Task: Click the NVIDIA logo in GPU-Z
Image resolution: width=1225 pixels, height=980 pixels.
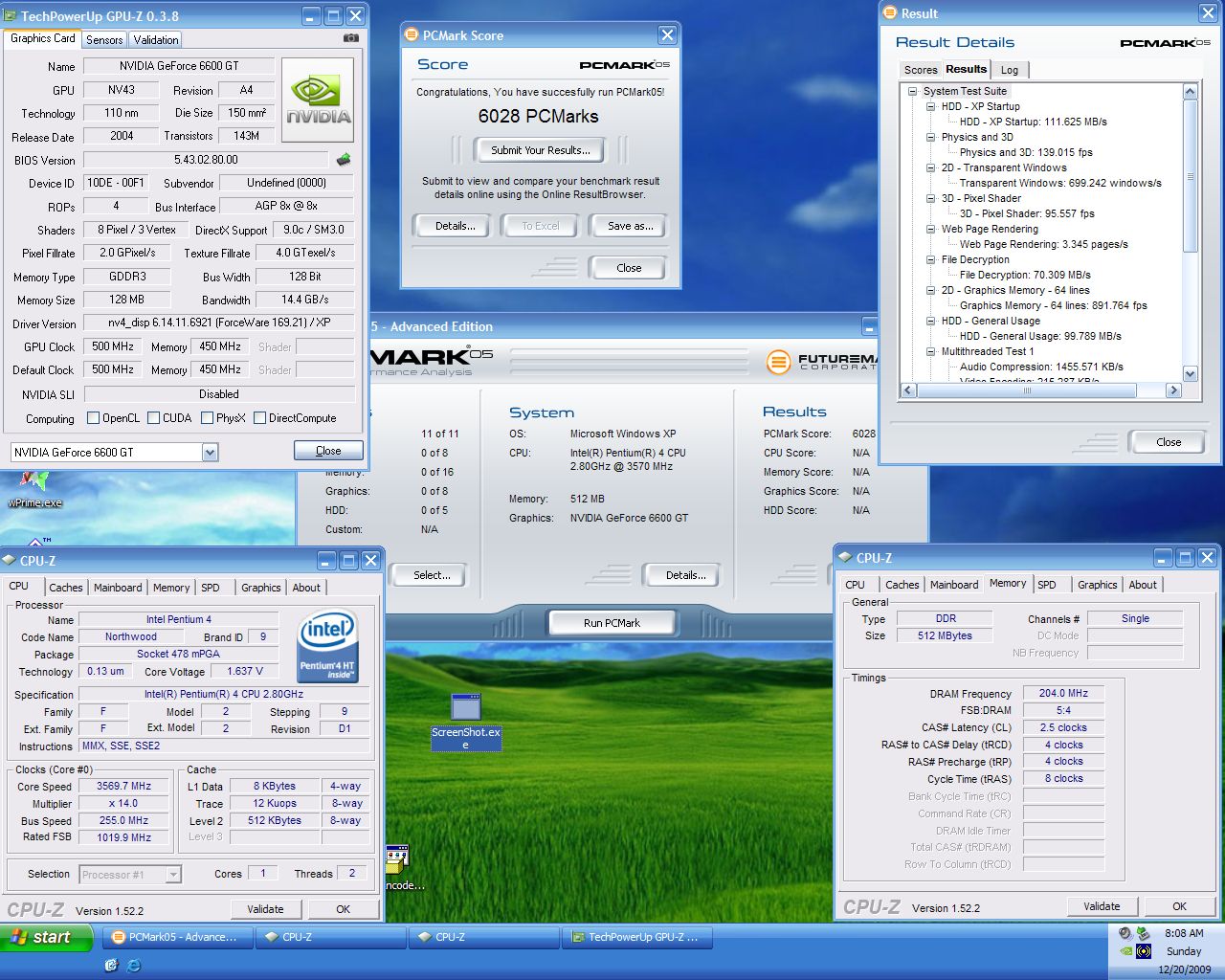Action: pyautogui.click(x=319, y=100)
